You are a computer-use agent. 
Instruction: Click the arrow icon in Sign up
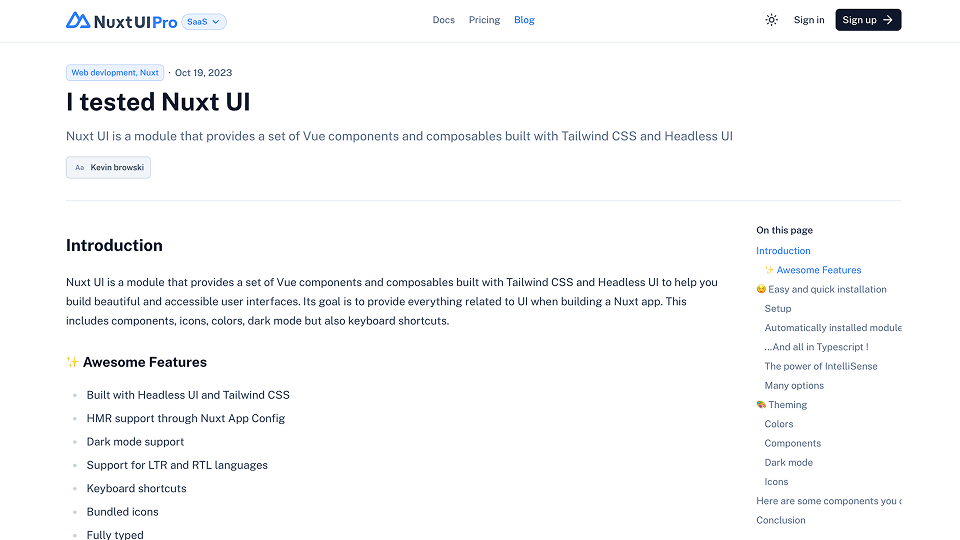(888, 20)
